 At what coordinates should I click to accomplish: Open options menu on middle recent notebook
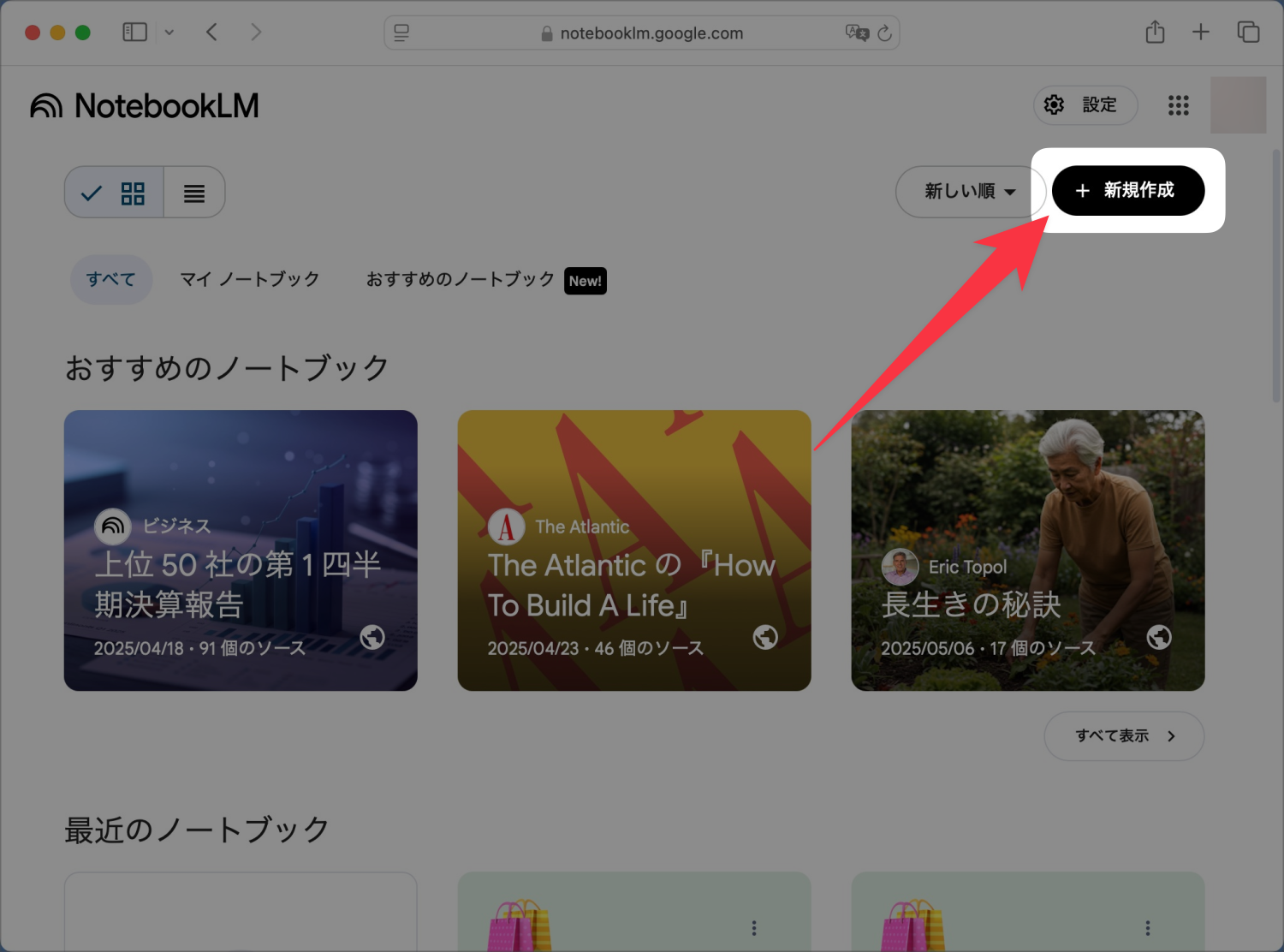point(753,928)
